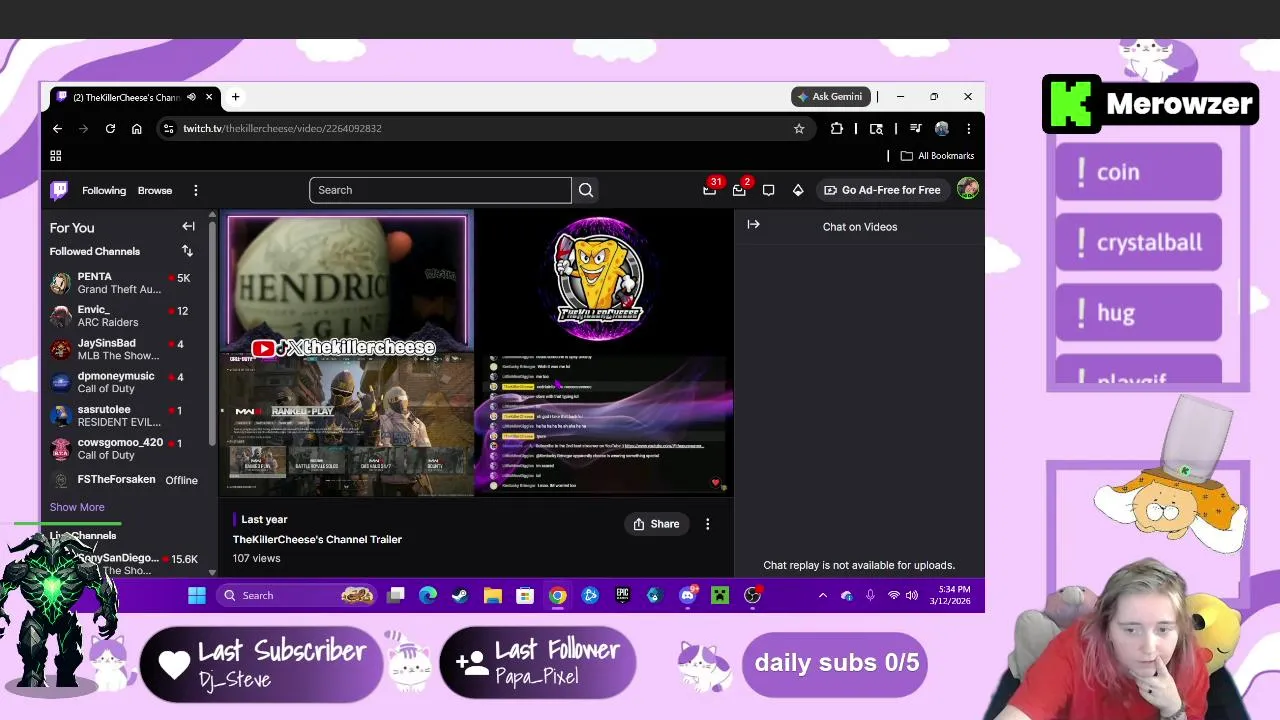Click the Windows taskbar search box
This screenshot has height=720, width=1280.
(297, 595)
